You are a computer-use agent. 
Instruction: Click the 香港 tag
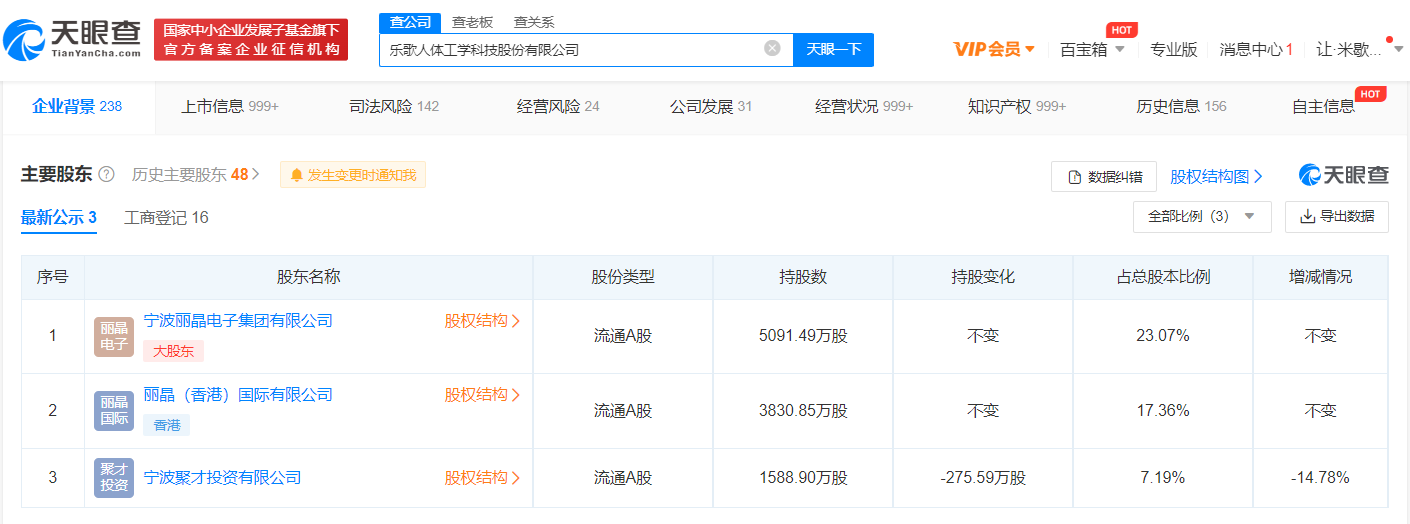click(167, 425)
